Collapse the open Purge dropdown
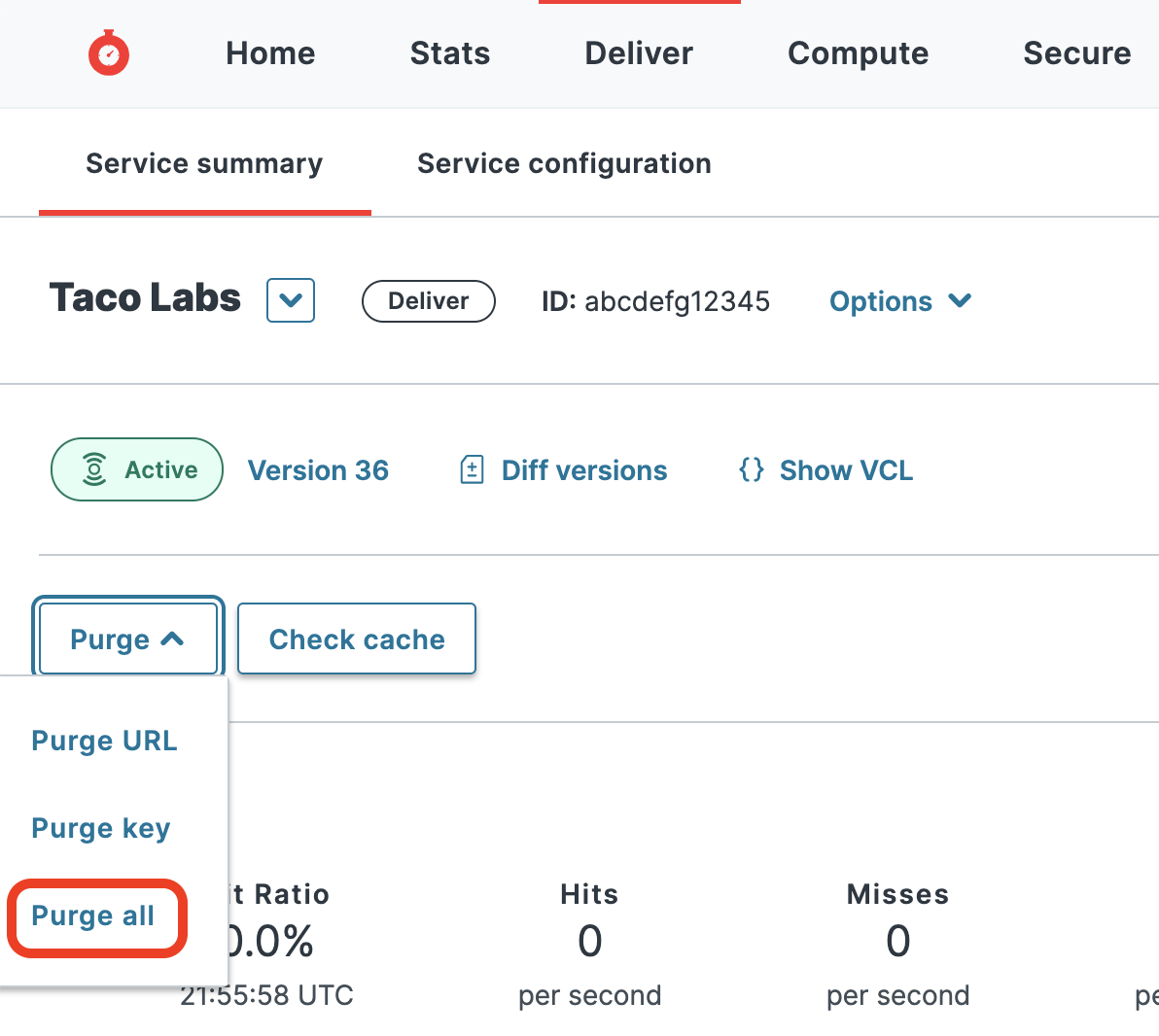The height and width of the screenshot is (1036, 1159). point(126,639)
